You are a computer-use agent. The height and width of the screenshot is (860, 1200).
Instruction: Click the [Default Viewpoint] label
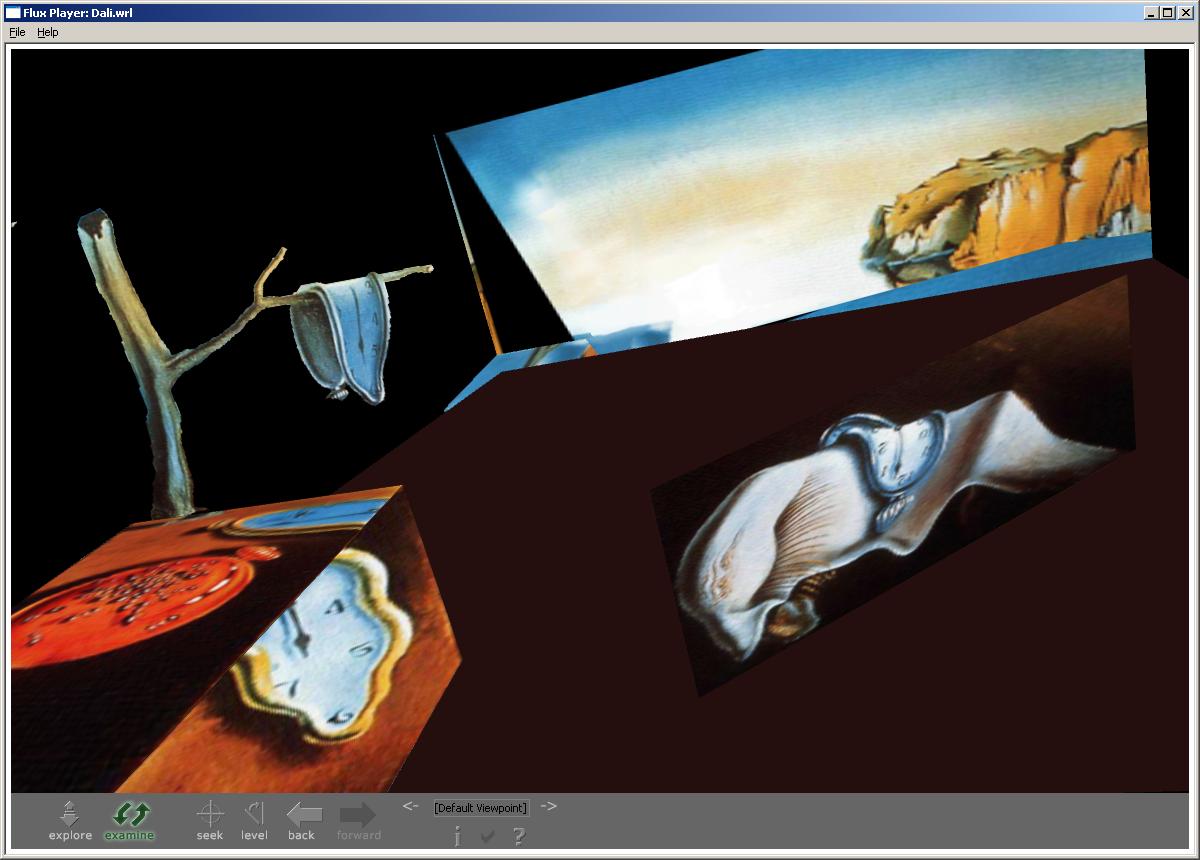point(480,808)
